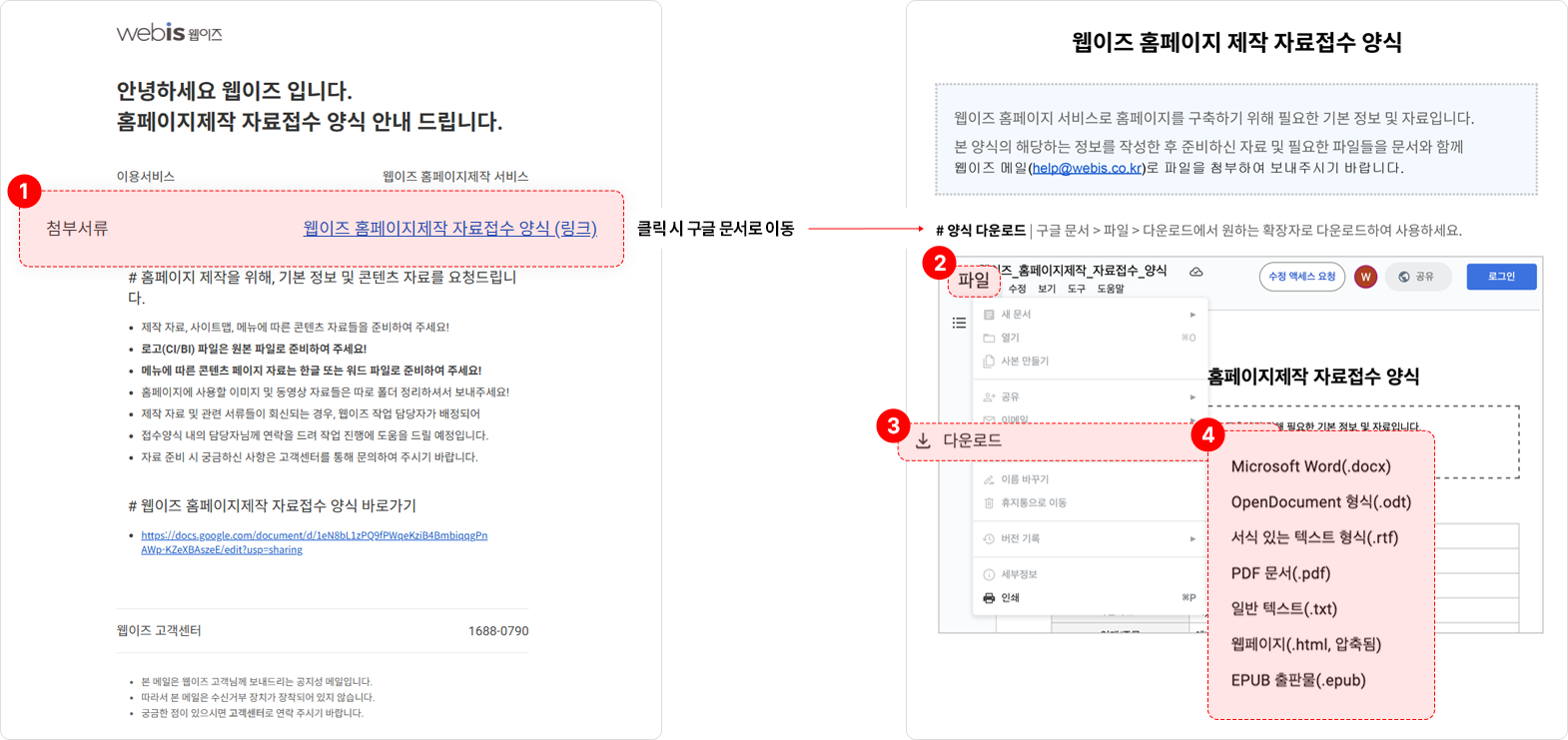
Task: Expand the 버전 기록 submenu arrow
Action: click(x=1192, y=538)
